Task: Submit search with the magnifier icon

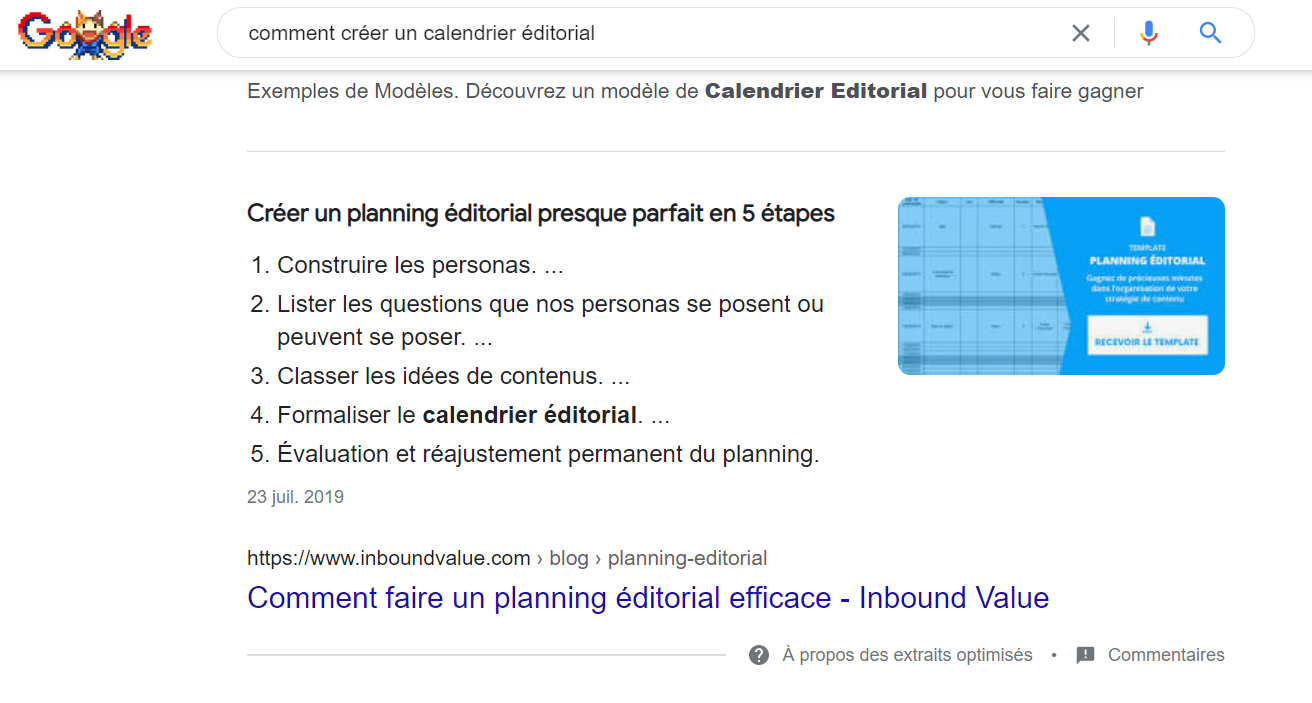Action: click(x=1210, y=33)
